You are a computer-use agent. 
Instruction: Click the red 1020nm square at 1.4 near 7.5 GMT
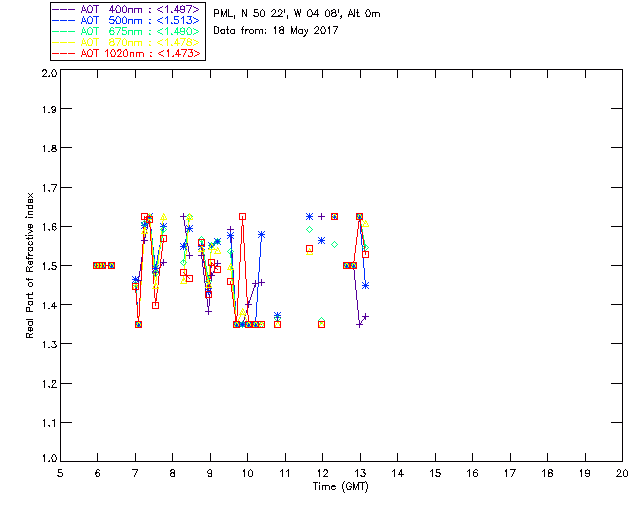pos(155,305)
